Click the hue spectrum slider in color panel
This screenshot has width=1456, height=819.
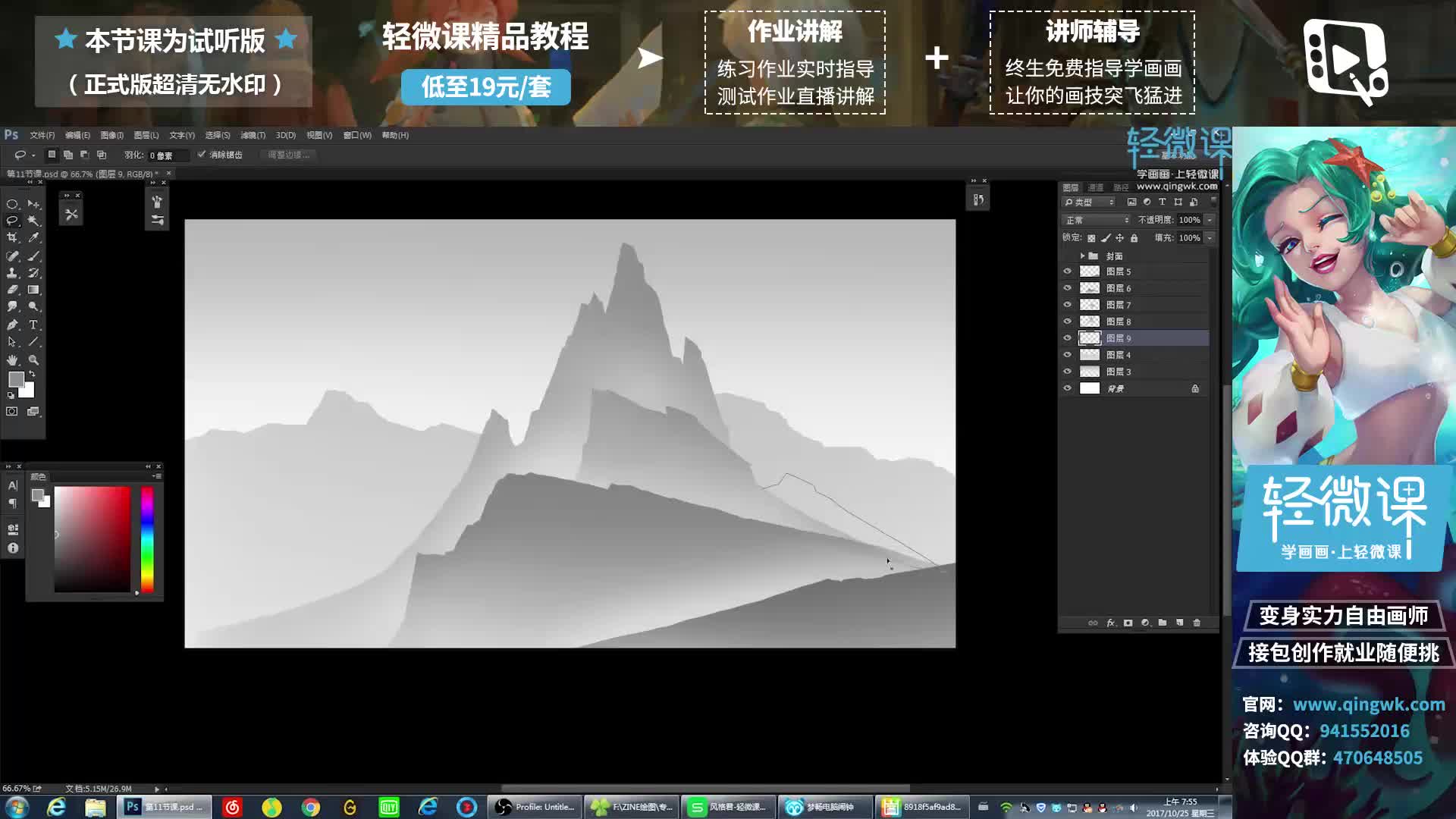(147, 539)
